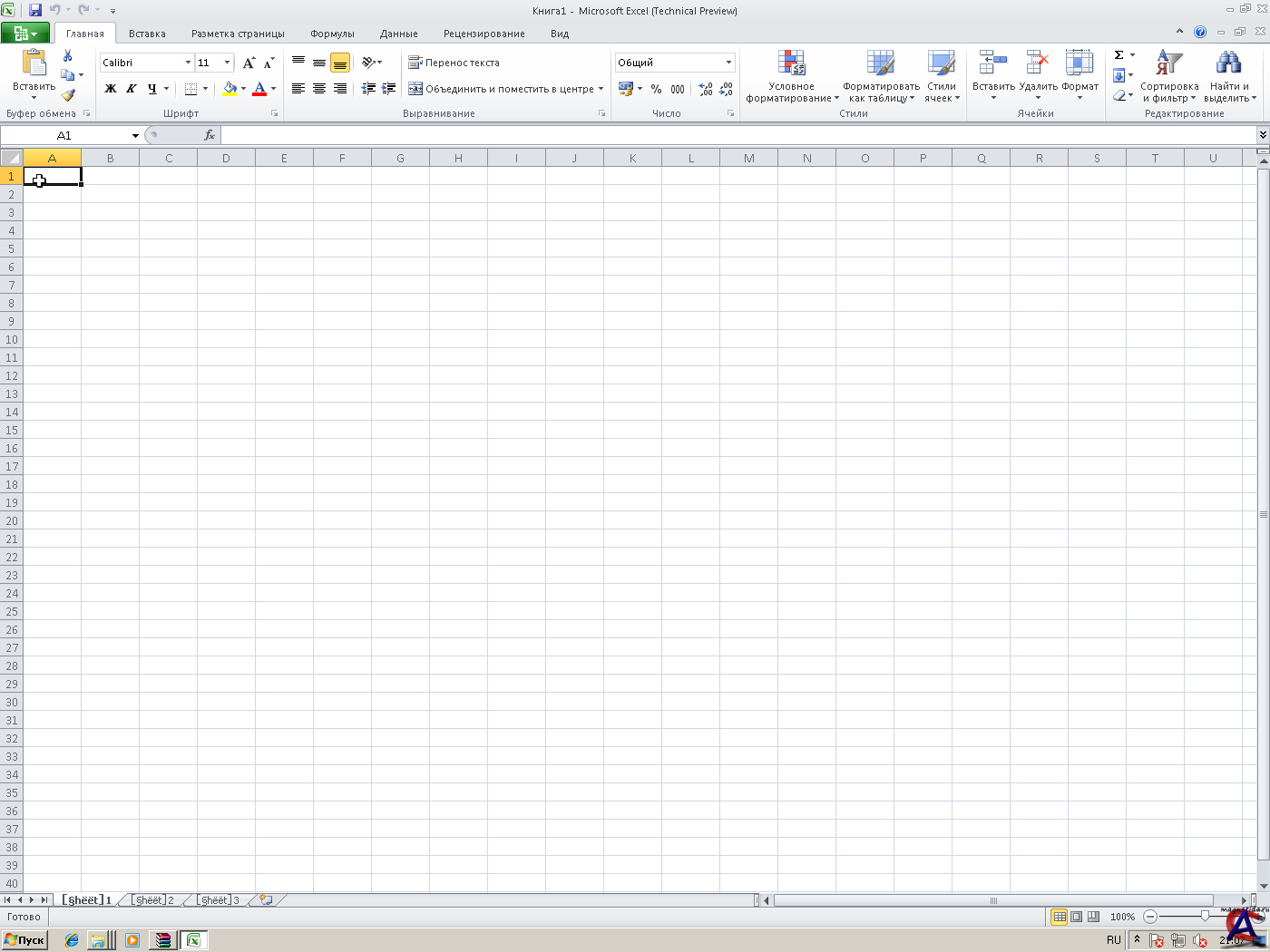1270x952 pixels.
Task: Increase indent icon in alignment group
Action: pos(389,89)
